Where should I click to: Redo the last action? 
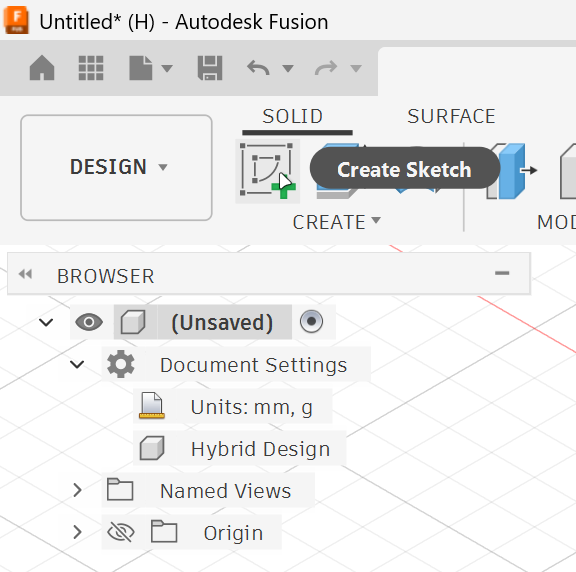(326, 68)
